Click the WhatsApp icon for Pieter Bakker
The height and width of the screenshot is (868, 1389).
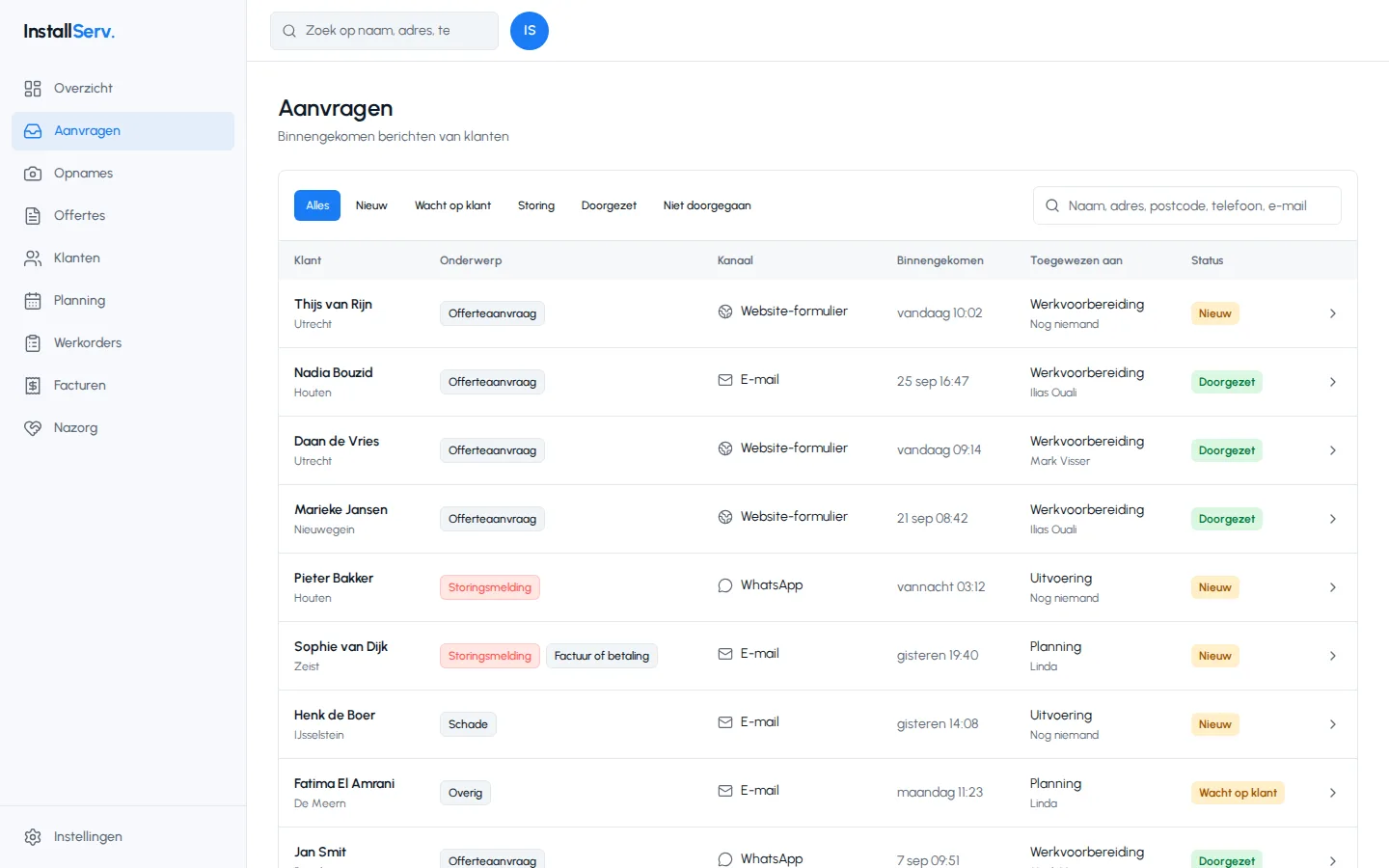(725, 585)
